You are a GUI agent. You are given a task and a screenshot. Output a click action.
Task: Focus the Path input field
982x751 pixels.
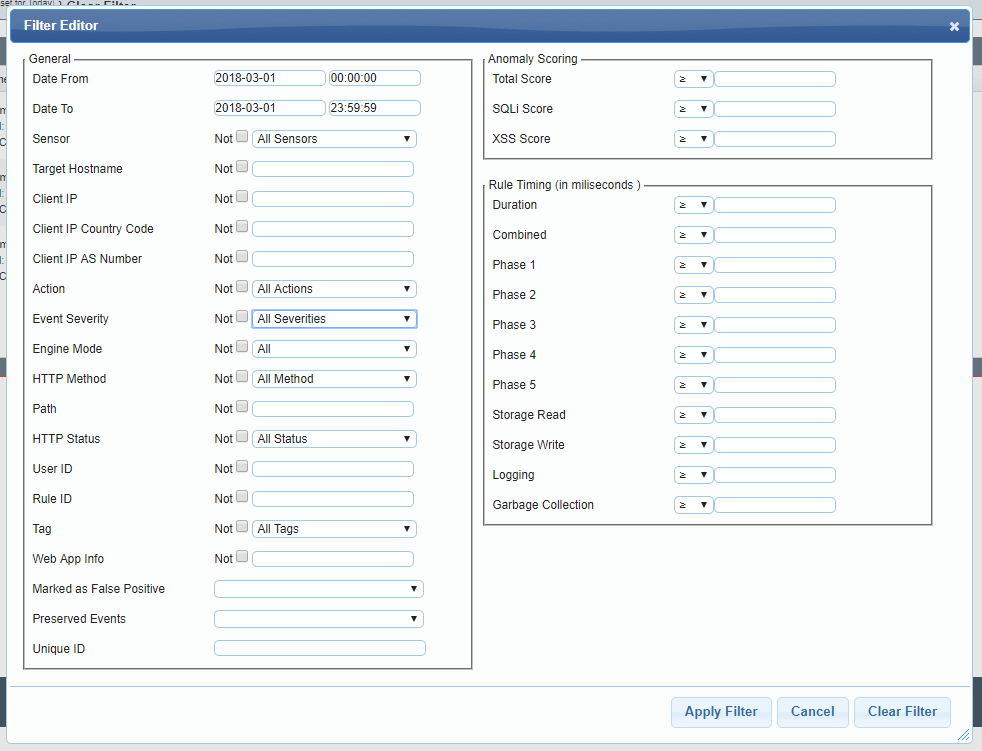tap(333, 409)
